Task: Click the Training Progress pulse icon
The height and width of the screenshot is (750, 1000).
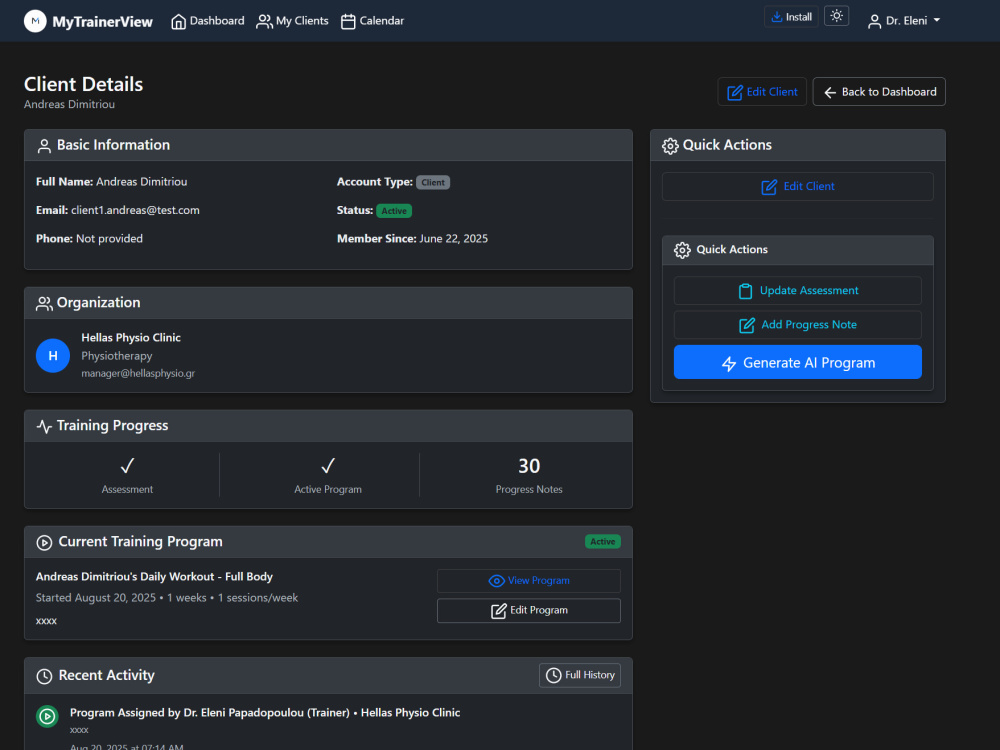Action: point(44,427)
